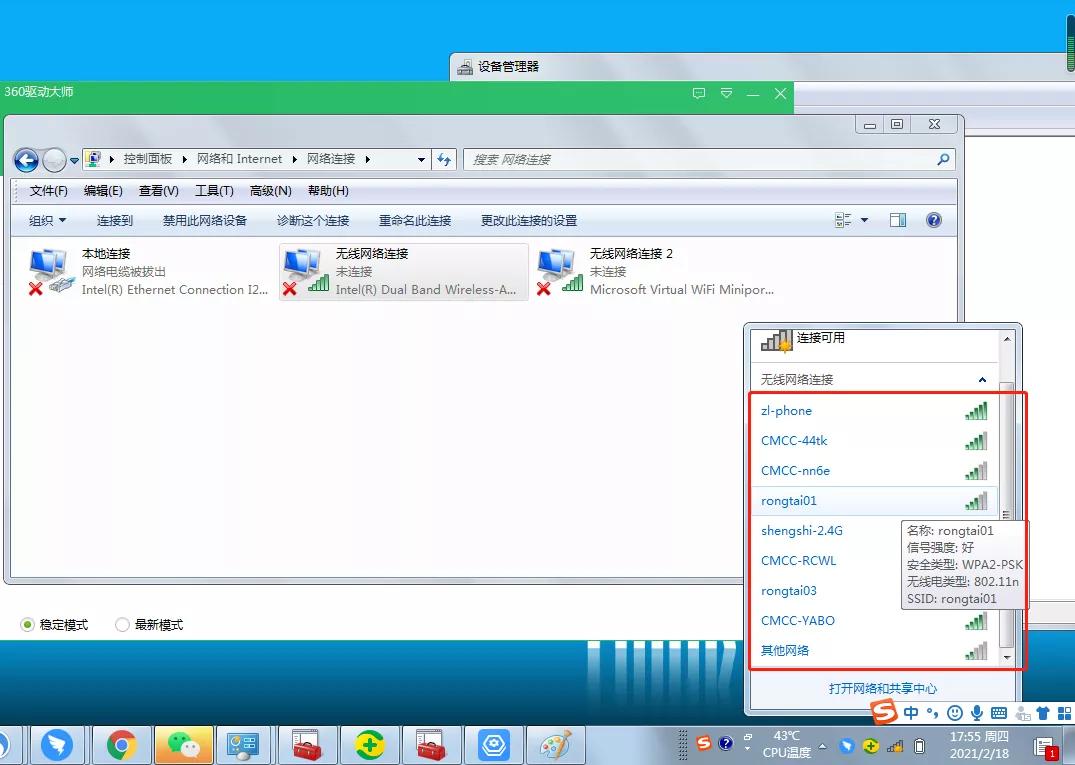The image size is (1075, 765).
Task: Open the 组织 dropdown menu
Action: point(46,220)
